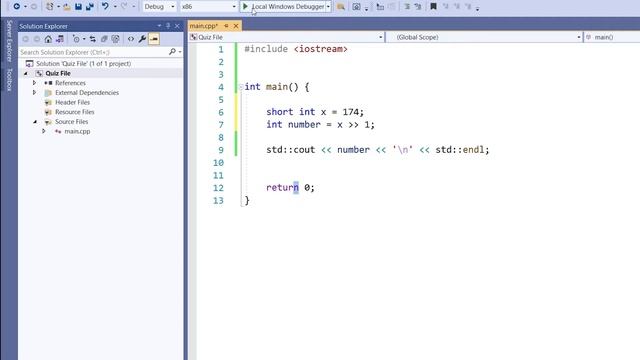Viewport: 640px width, 360px height.
Task: Toggle the bookmark icon in toolbar
Action: [x=433, y=7]
